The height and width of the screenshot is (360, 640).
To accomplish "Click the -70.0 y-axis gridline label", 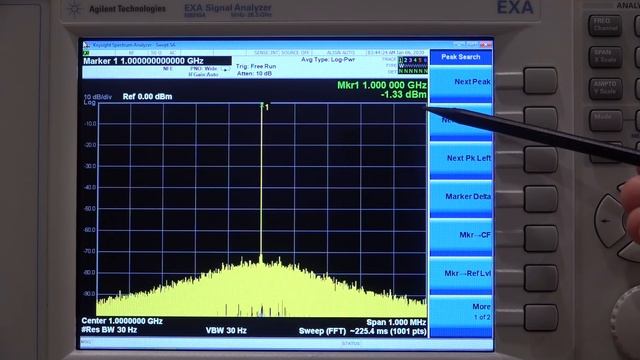I will [x=90, y=251].
